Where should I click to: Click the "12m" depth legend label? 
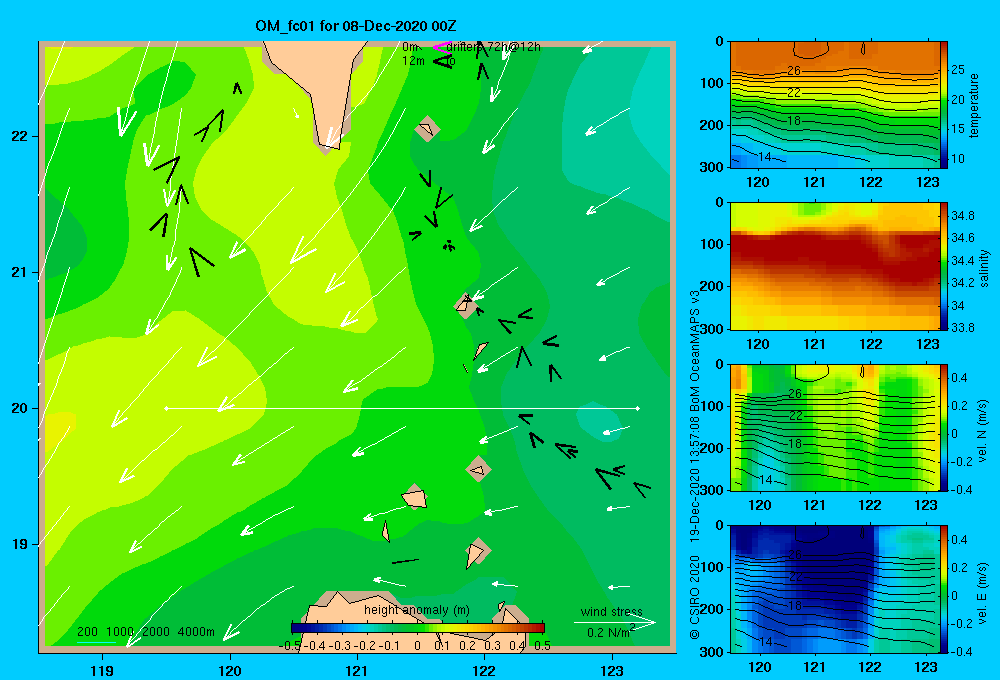coord(413,61)
